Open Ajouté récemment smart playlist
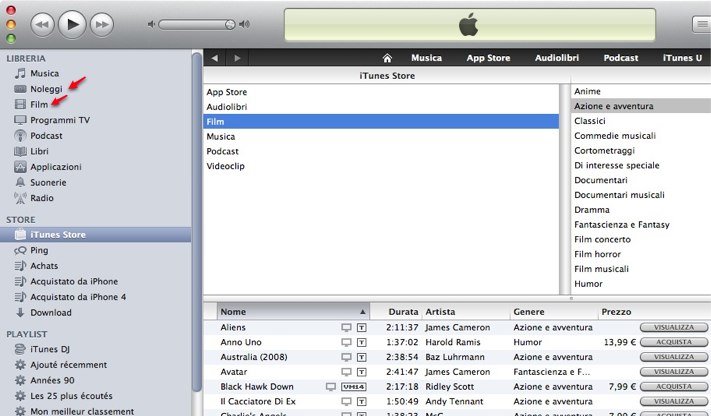711x416 pixels. point(68,365)
